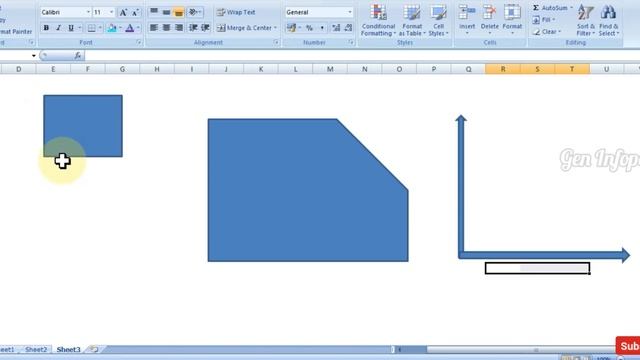Toggle underline formatting
Screen dimensions: 640x360
click(71, 28)
